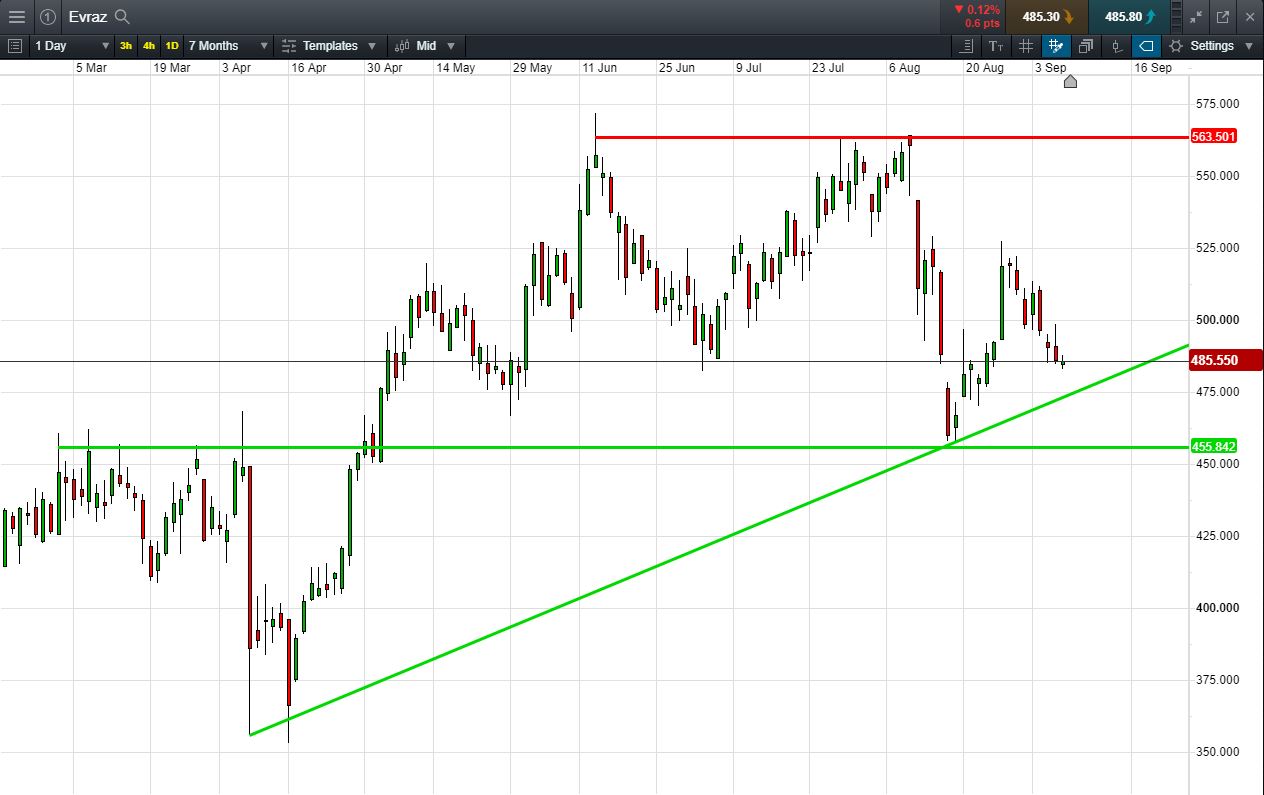Click the 16 Apr date label
This screenshot has width=1264, height=795.
[x=309, y=68]
